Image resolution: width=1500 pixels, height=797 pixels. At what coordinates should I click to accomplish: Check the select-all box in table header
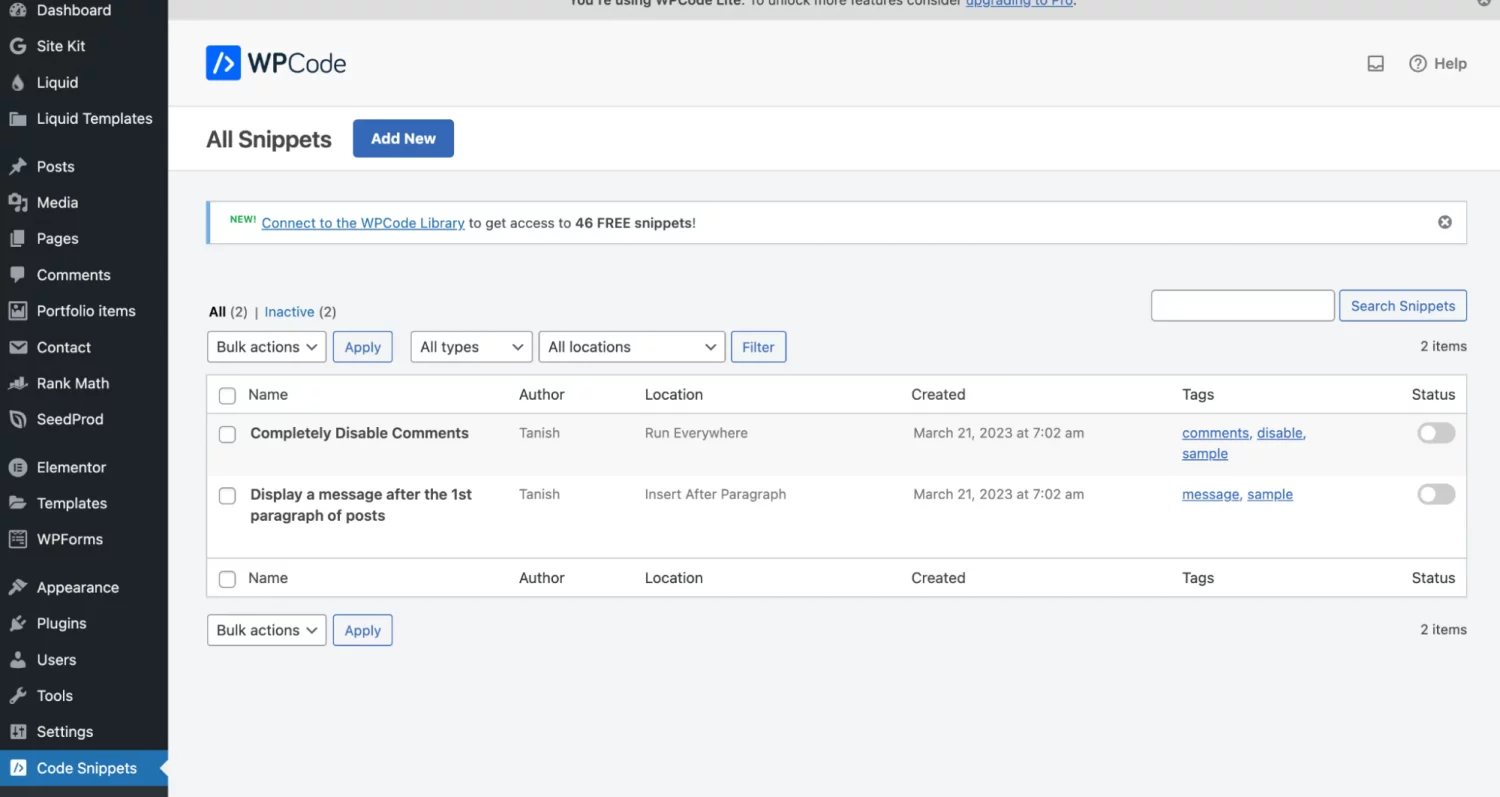pos(227,395)
